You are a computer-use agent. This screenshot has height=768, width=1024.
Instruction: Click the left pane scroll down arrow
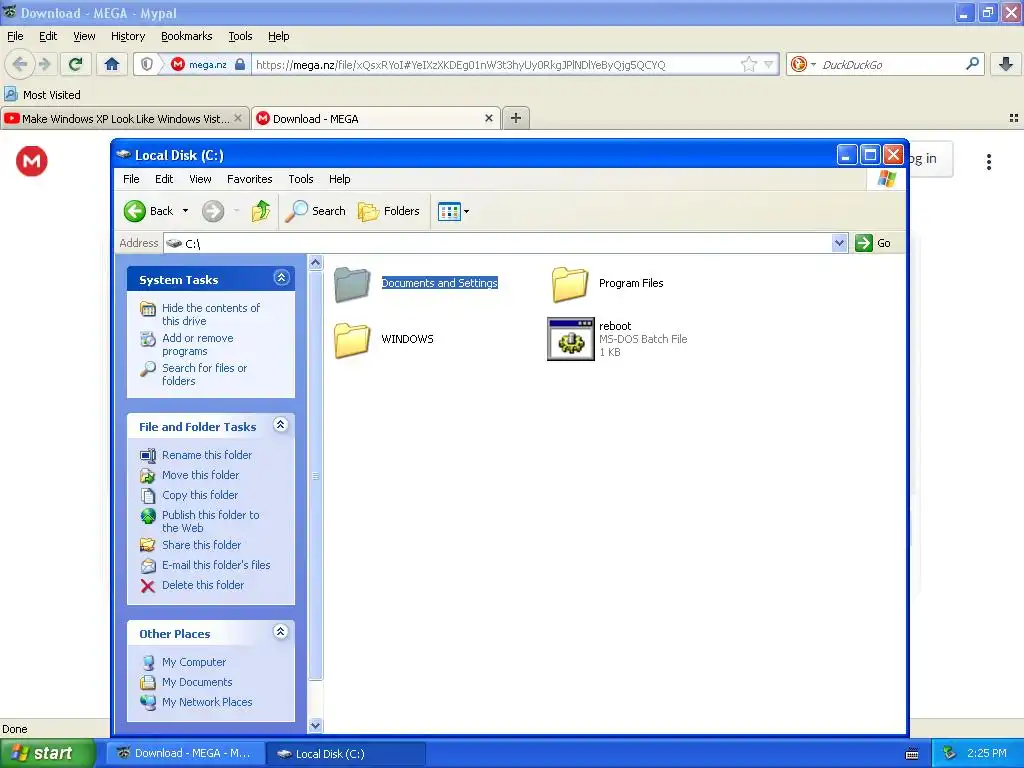click(315, 725)
